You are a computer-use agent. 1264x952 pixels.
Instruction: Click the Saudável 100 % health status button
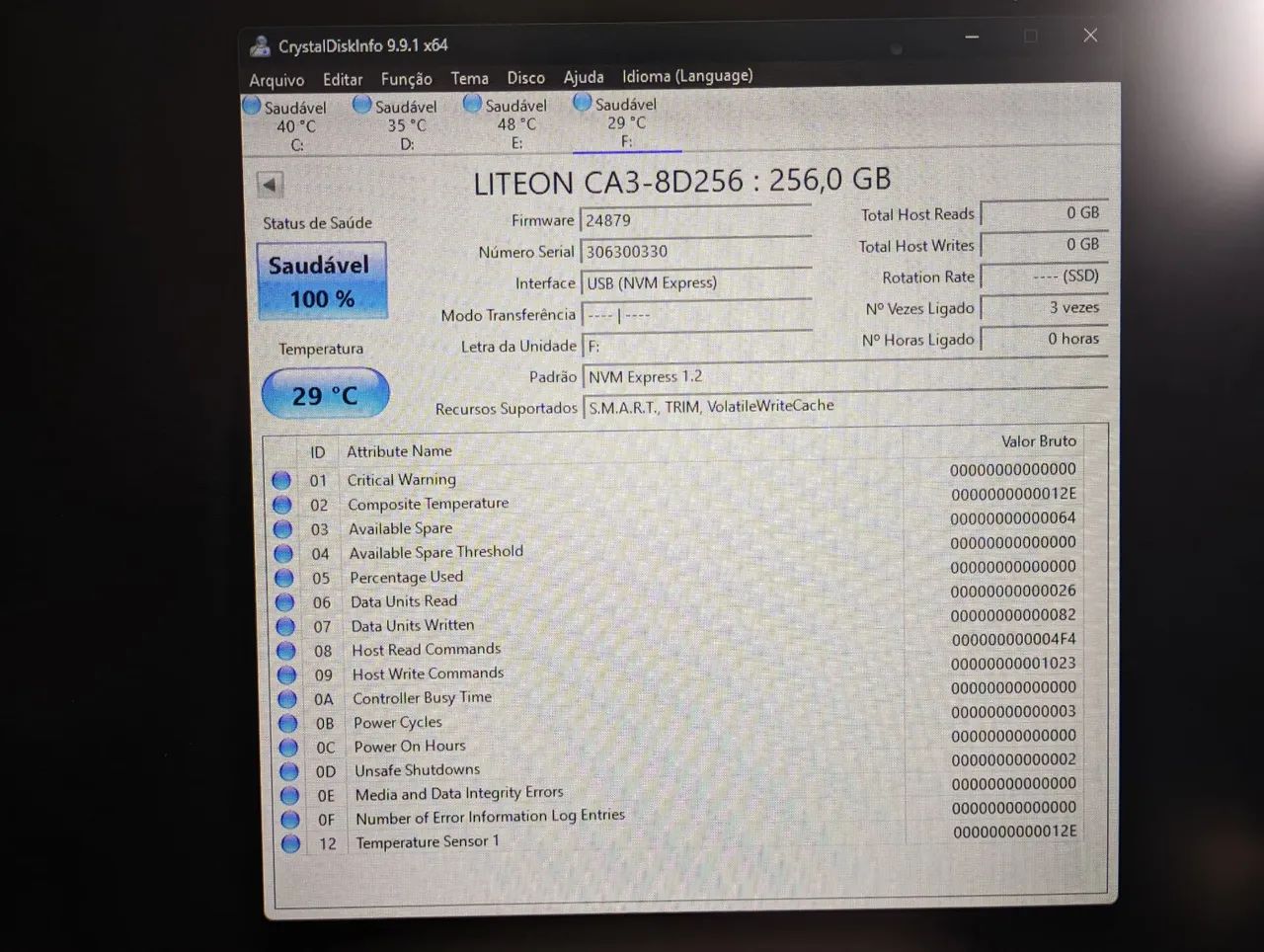point(322,281)
